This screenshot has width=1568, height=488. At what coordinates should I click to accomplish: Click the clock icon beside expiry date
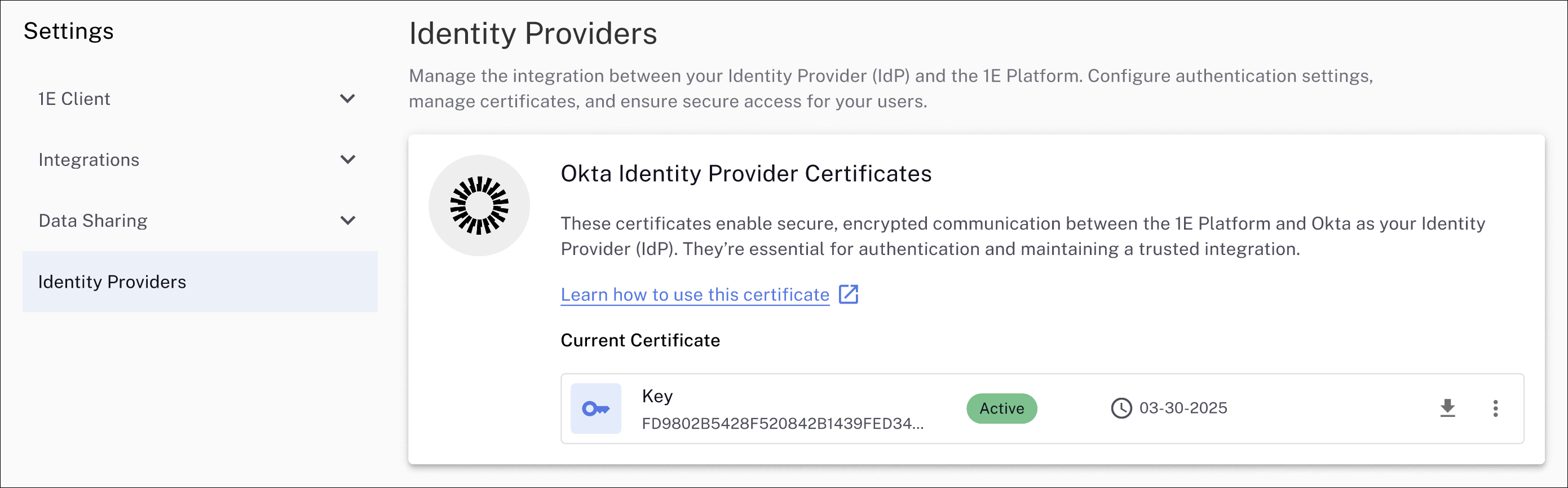(1121, 408)
